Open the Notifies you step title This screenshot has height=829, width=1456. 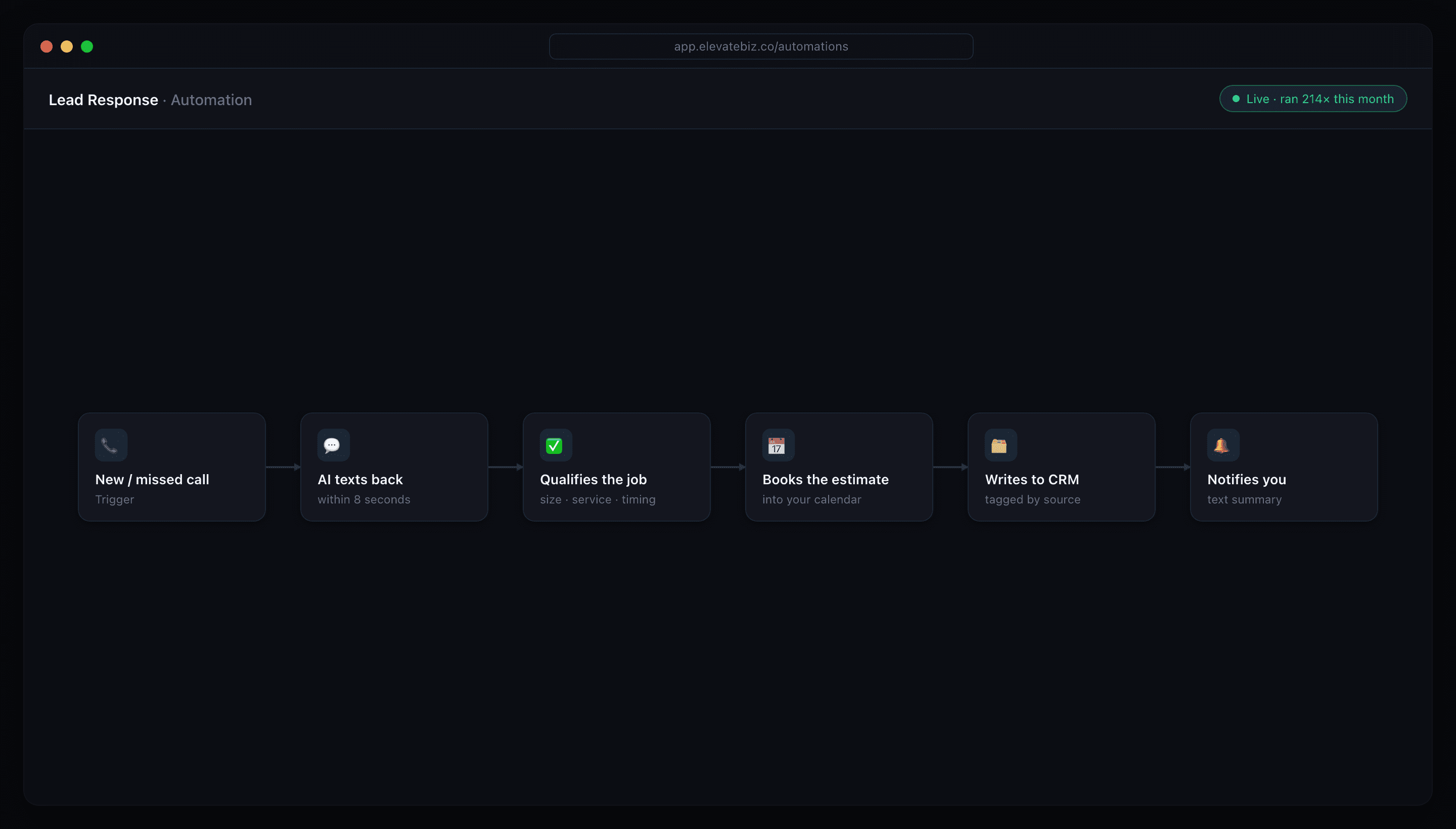click(1246, 479)
